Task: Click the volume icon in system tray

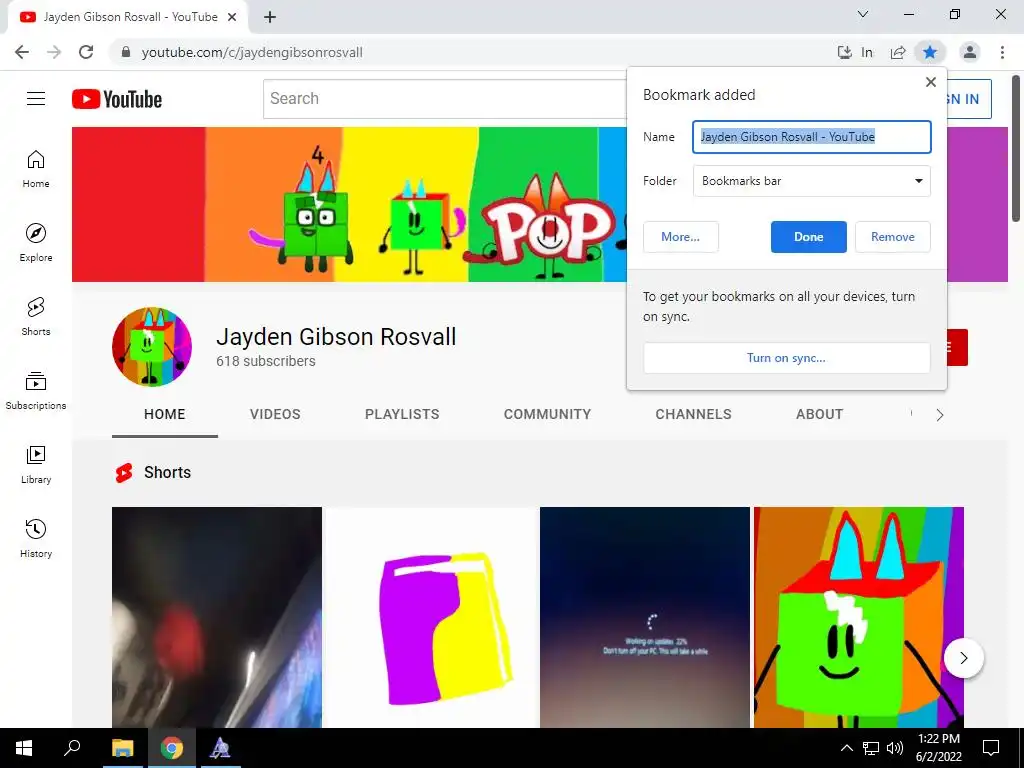Action: point(895,748)
